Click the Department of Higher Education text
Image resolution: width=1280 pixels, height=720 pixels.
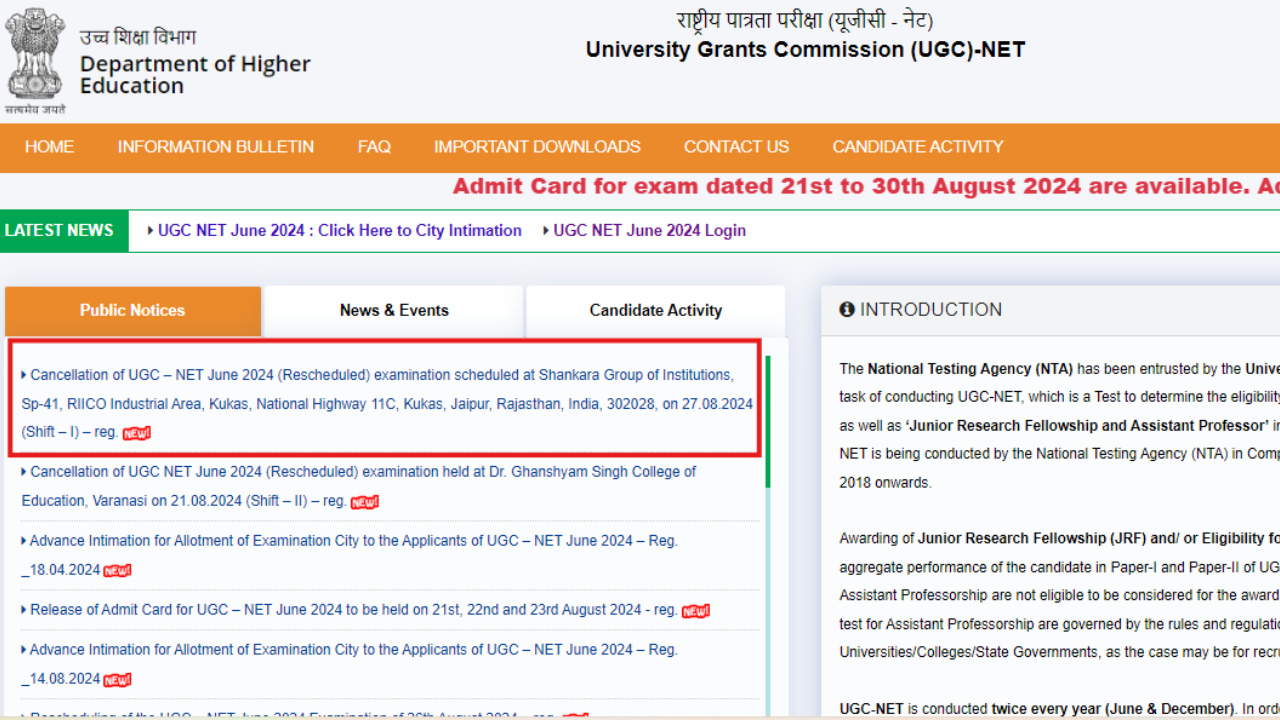pos(195,75)
